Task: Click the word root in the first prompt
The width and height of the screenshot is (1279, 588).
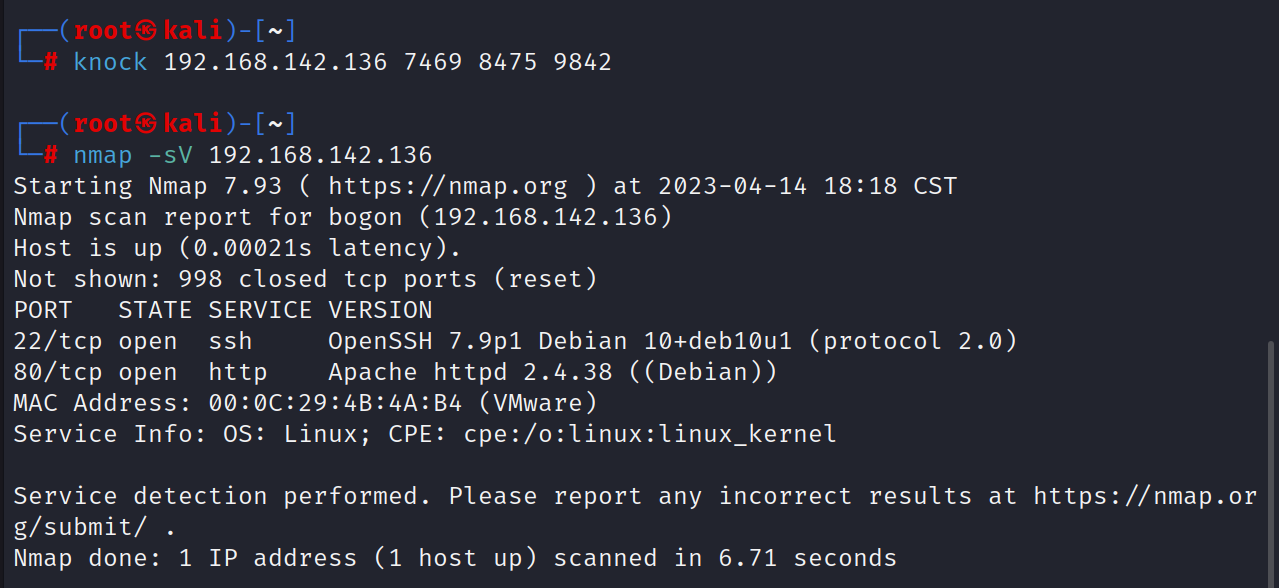Action: click(103, 31)
